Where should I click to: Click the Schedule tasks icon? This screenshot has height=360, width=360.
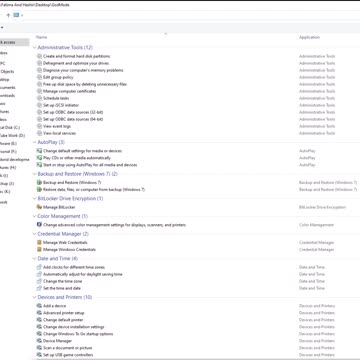point(39,98)
